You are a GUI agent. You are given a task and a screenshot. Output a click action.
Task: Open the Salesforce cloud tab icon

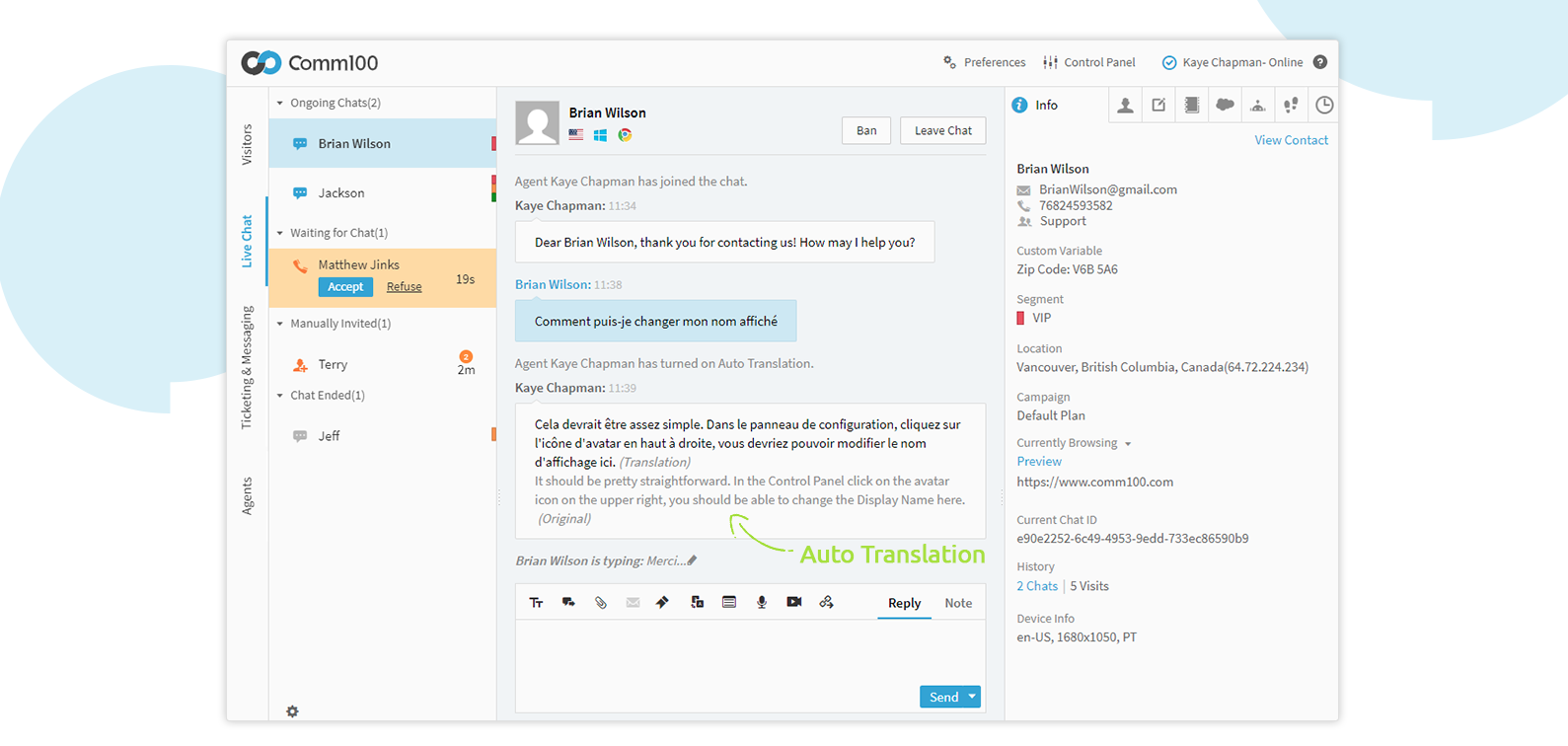coord(1225,105)
